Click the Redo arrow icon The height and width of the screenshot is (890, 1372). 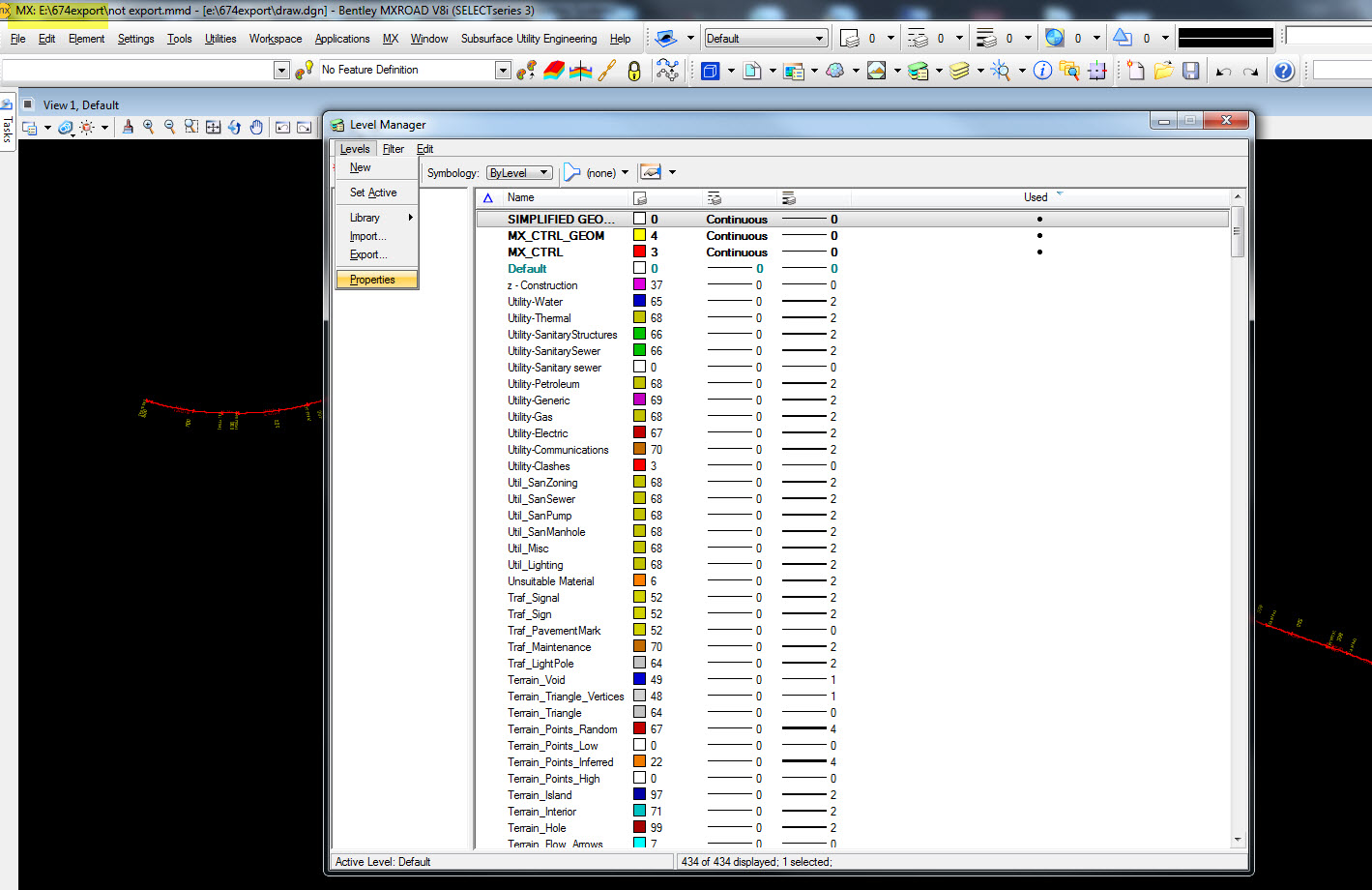point(1250,72)
